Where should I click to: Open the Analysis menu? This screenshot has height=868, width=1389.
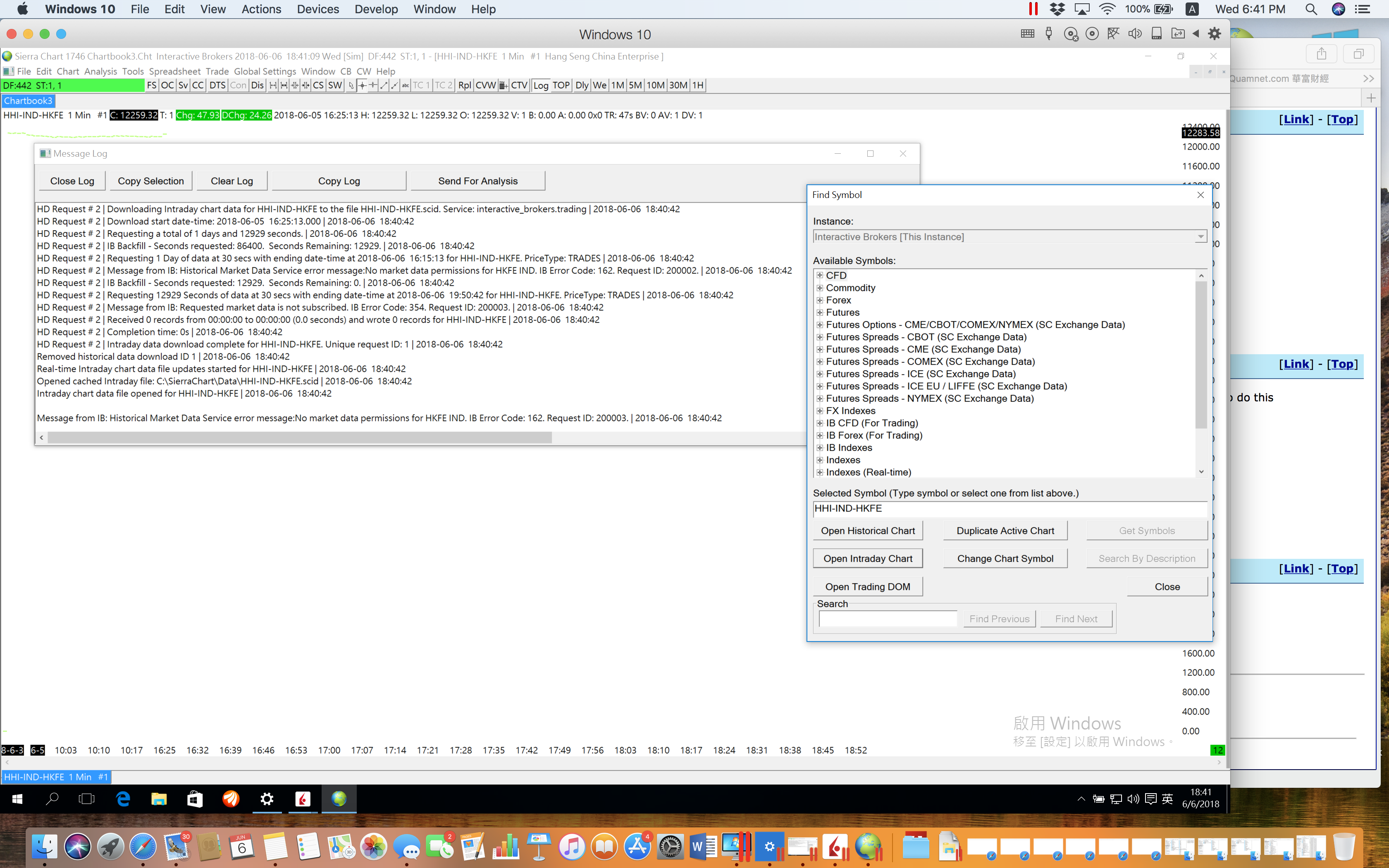coord(100,71)
